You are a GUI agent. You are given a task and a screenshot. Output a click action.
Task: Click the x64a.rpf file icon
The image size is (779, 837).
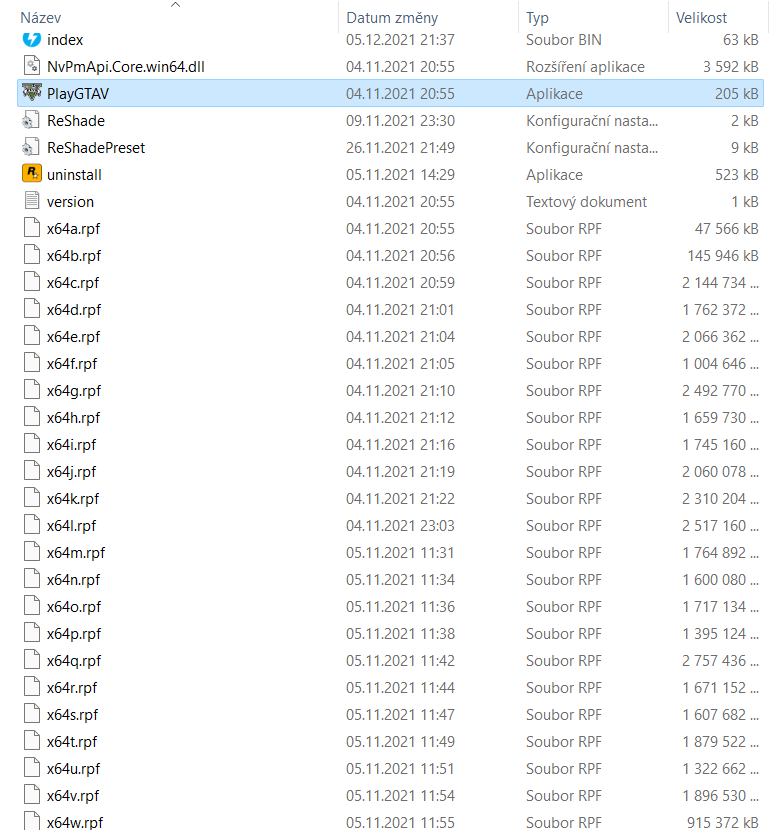pyautogui.click(x=32, y=228)
